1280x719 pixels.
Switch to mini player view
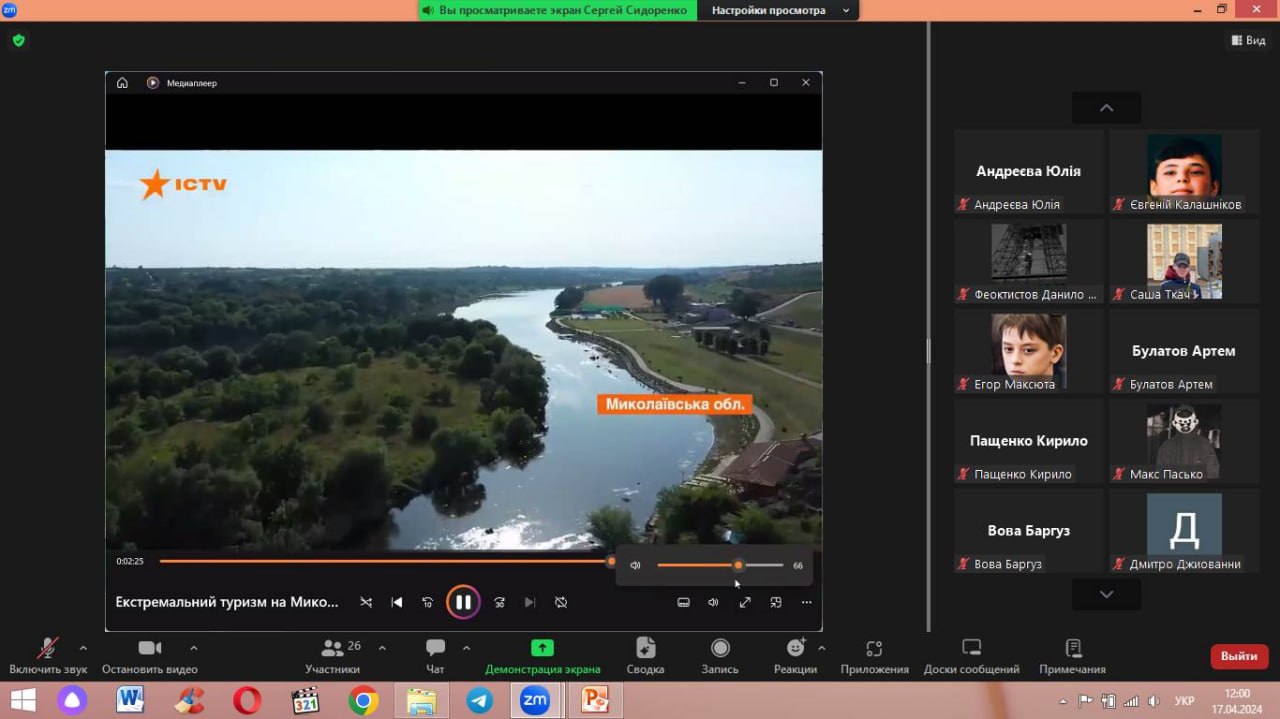tap(775, 602)
